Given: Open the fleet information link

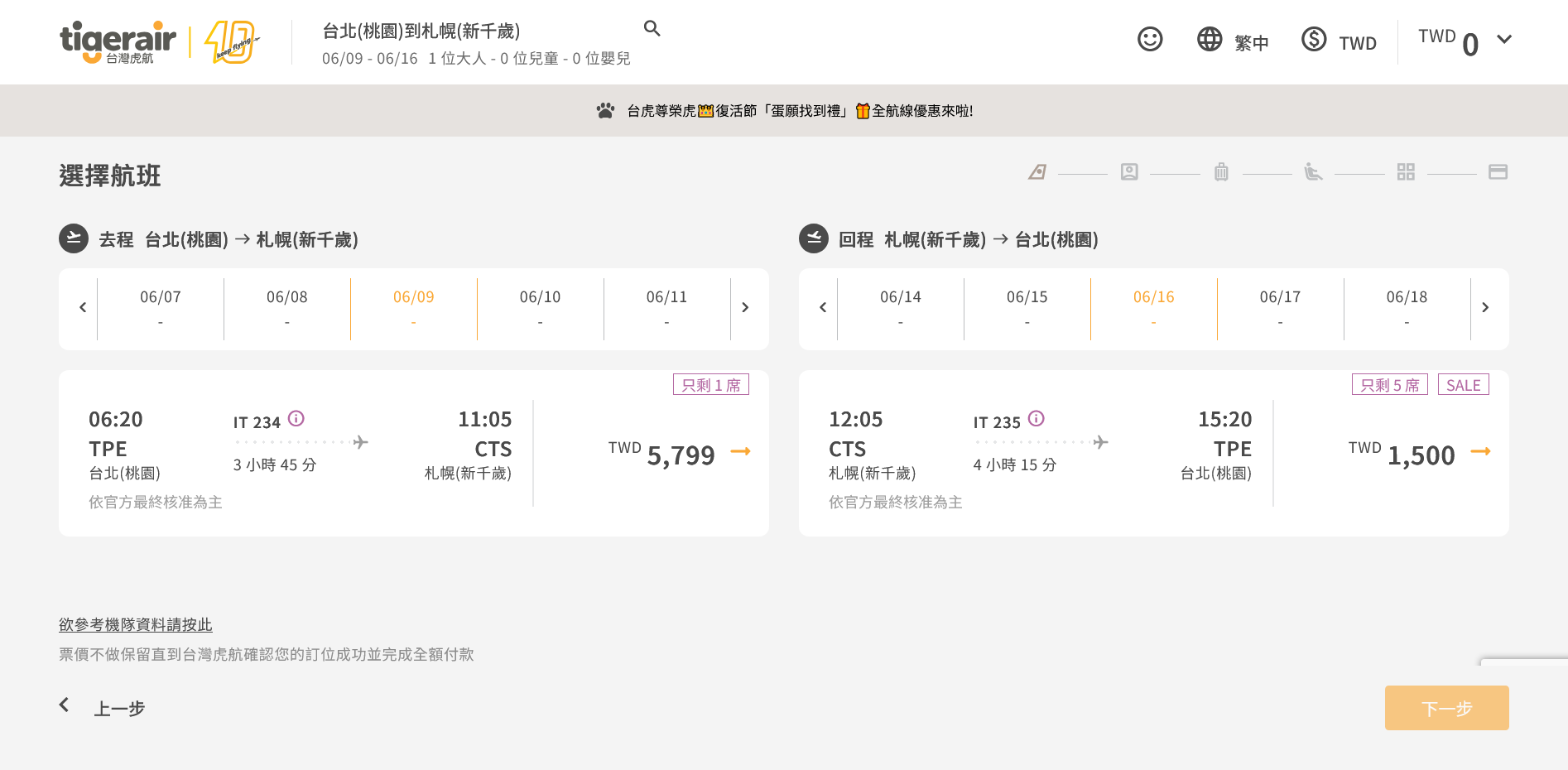Looking at the screenshot, I should (136, 624).
